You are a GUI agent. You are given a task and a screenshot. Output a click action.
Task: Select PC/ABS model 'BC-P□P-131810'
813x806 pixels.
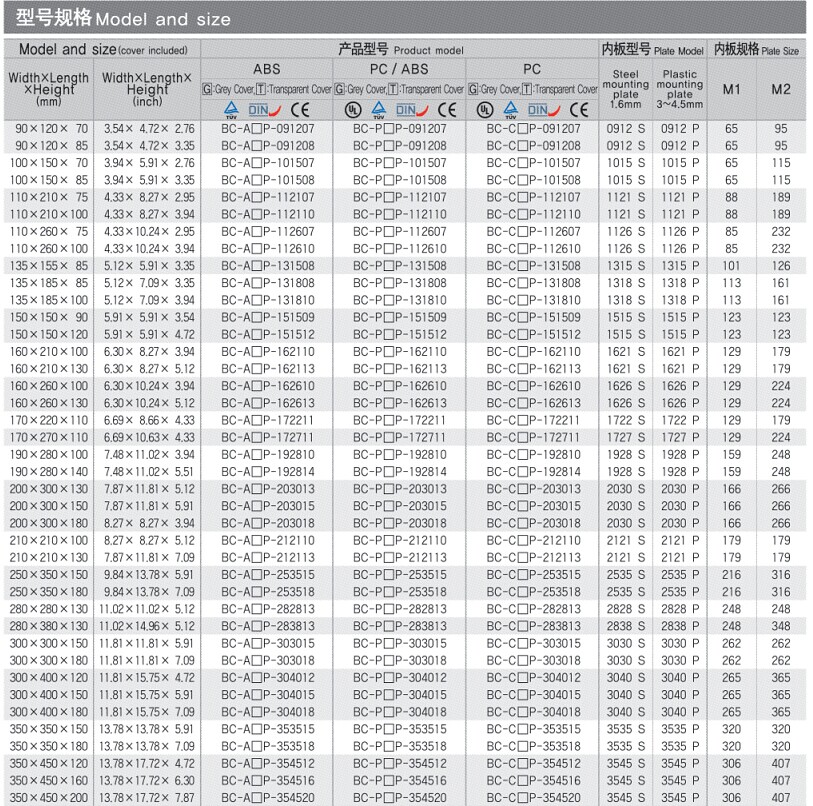[399, 300]
